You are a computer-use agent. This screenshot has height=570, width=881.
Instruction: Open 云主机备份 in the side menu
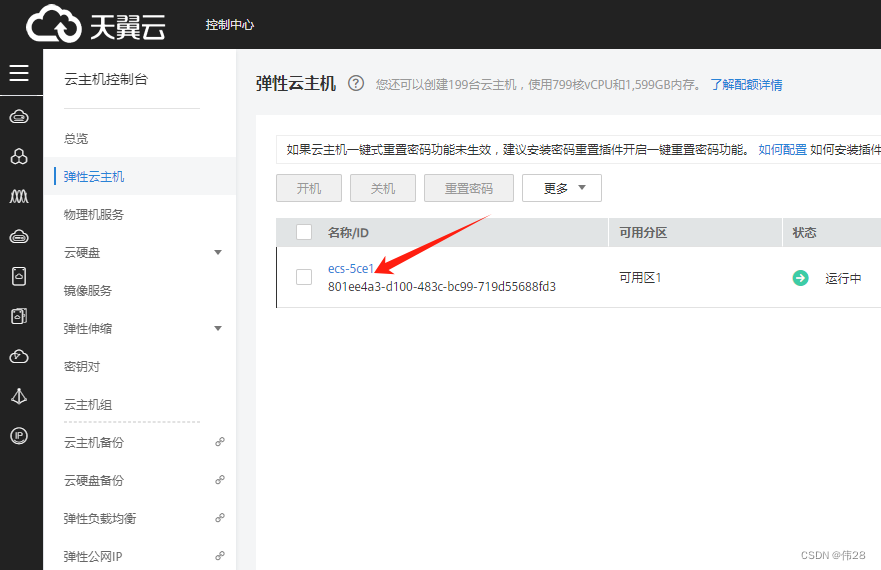click(x=94, y=442)
